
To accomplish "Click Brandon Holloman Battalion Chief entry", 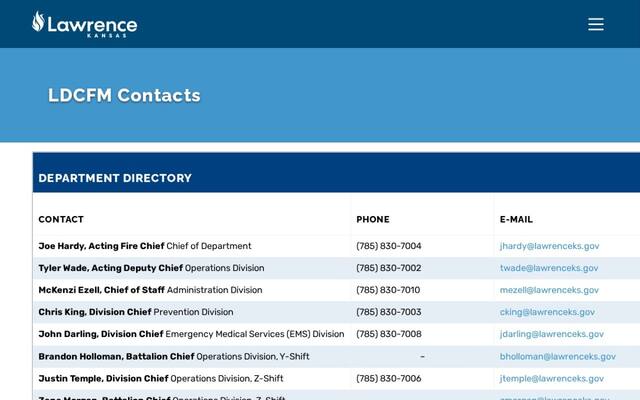I will [x=173, y=357].
